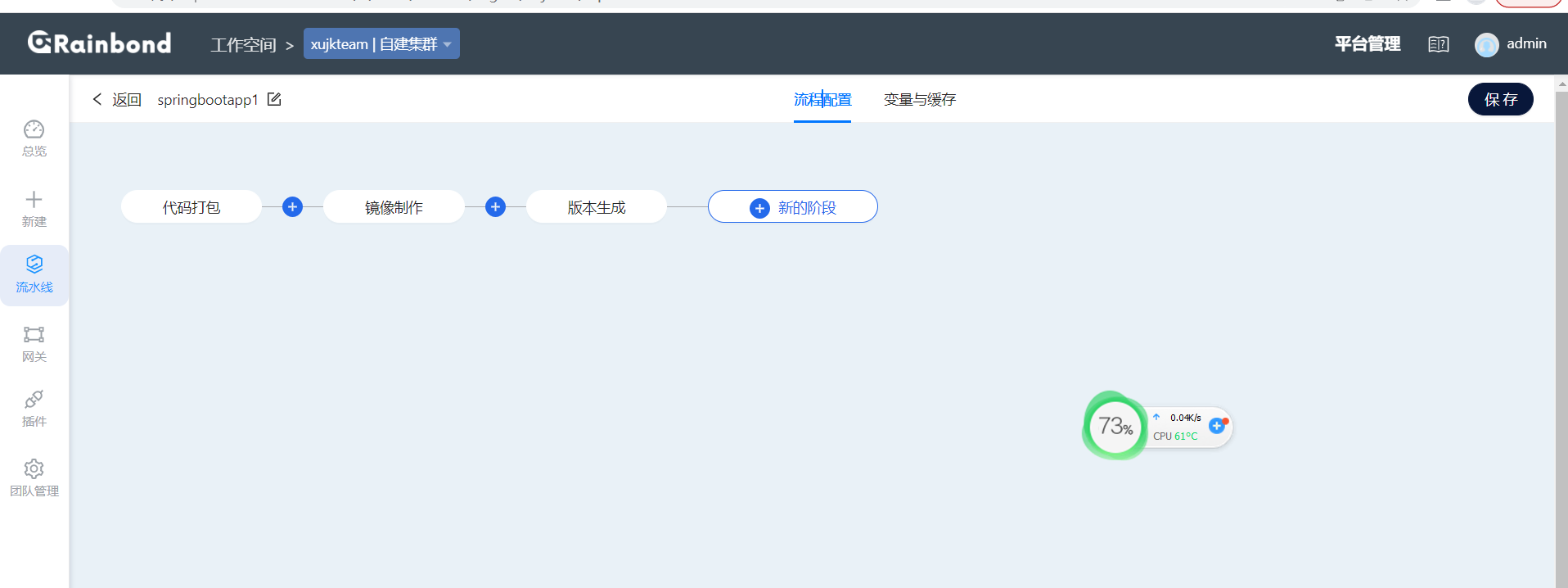This screenshot has height=588, width=1568.
Task: Switch to the 流程配置 tab
Action: coord(822,99)
